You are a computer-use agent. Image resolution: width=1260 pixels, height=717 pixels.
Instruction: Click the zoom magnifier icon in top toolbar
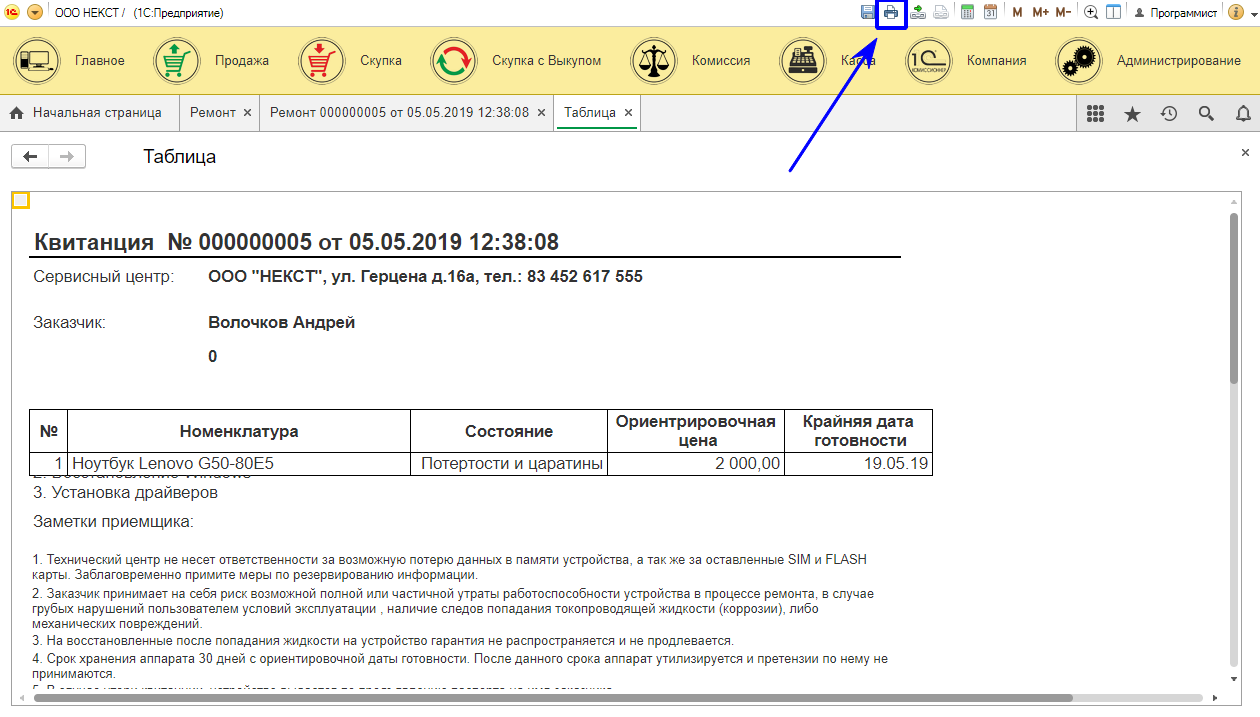click(x=1091, y=13)
